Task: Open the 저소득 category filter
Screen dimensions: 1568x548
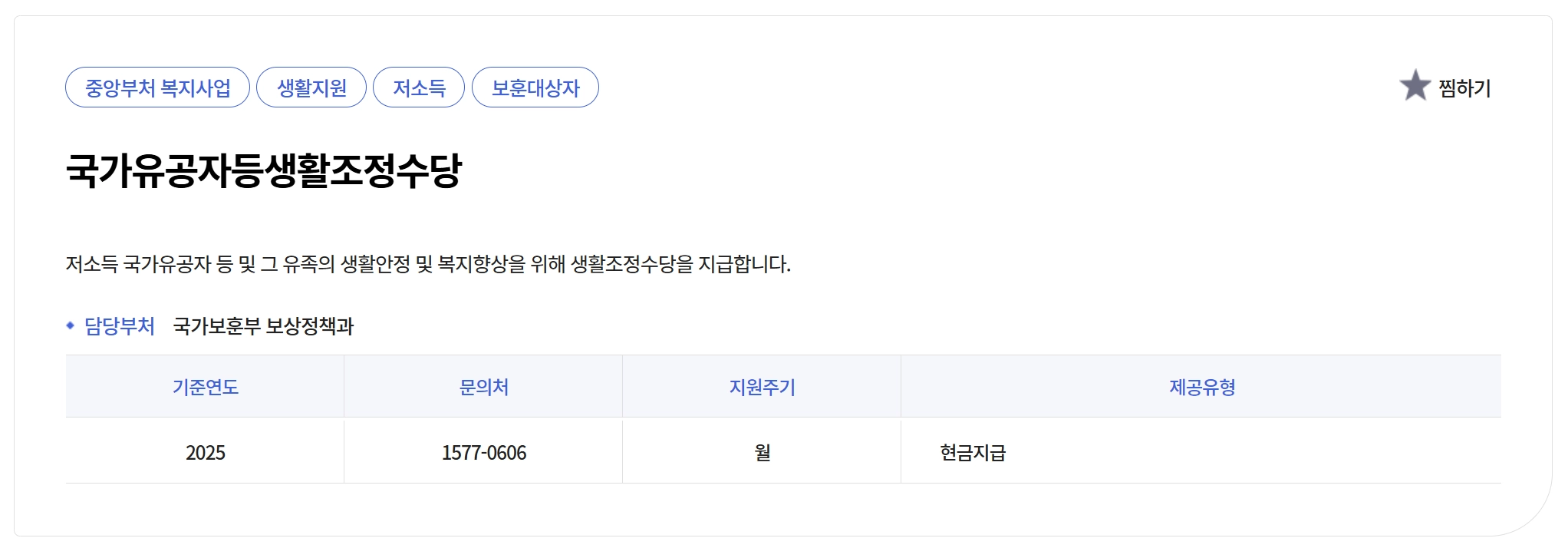Action: 419,87
